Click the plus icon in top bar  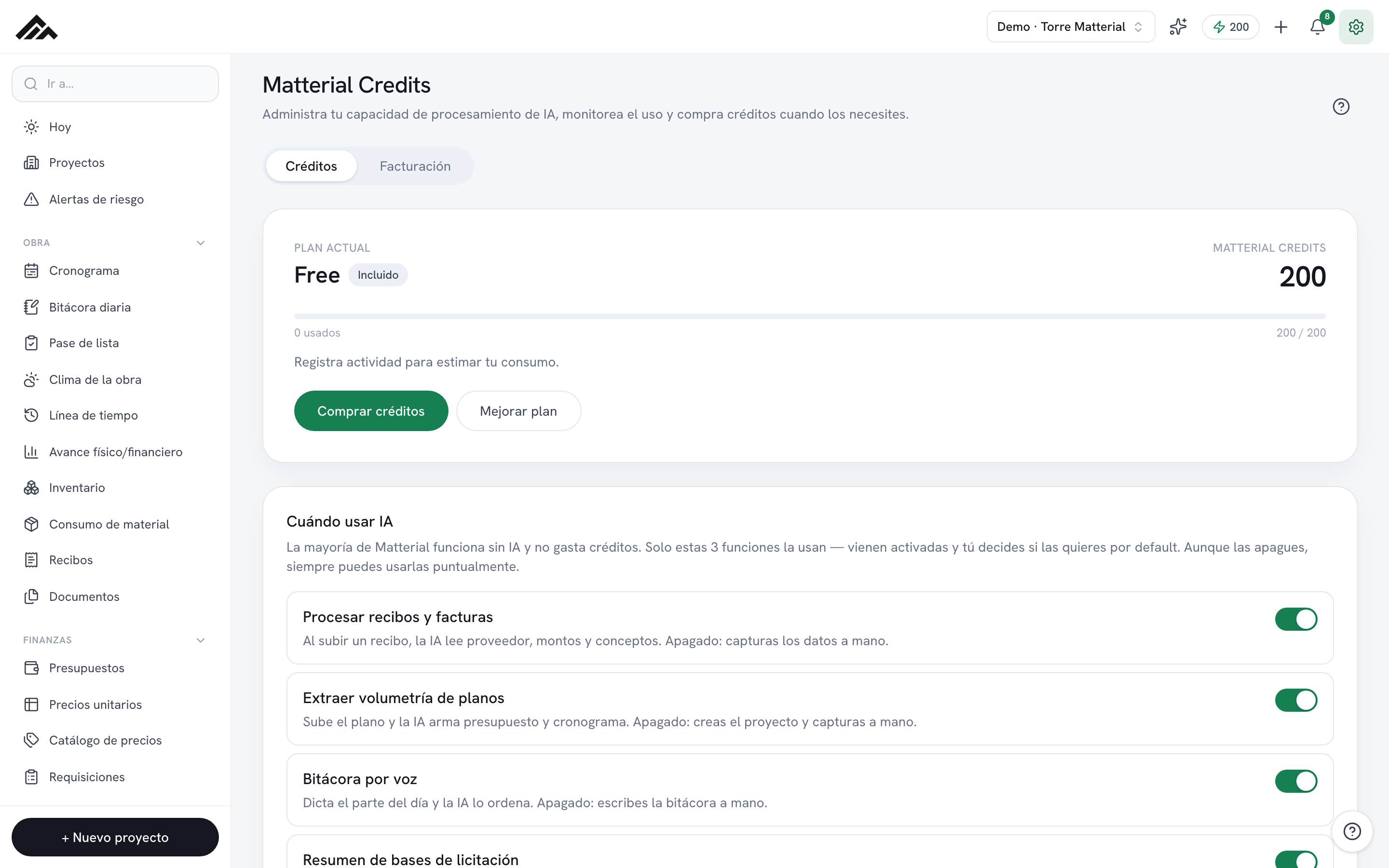tap(1280, 27)
